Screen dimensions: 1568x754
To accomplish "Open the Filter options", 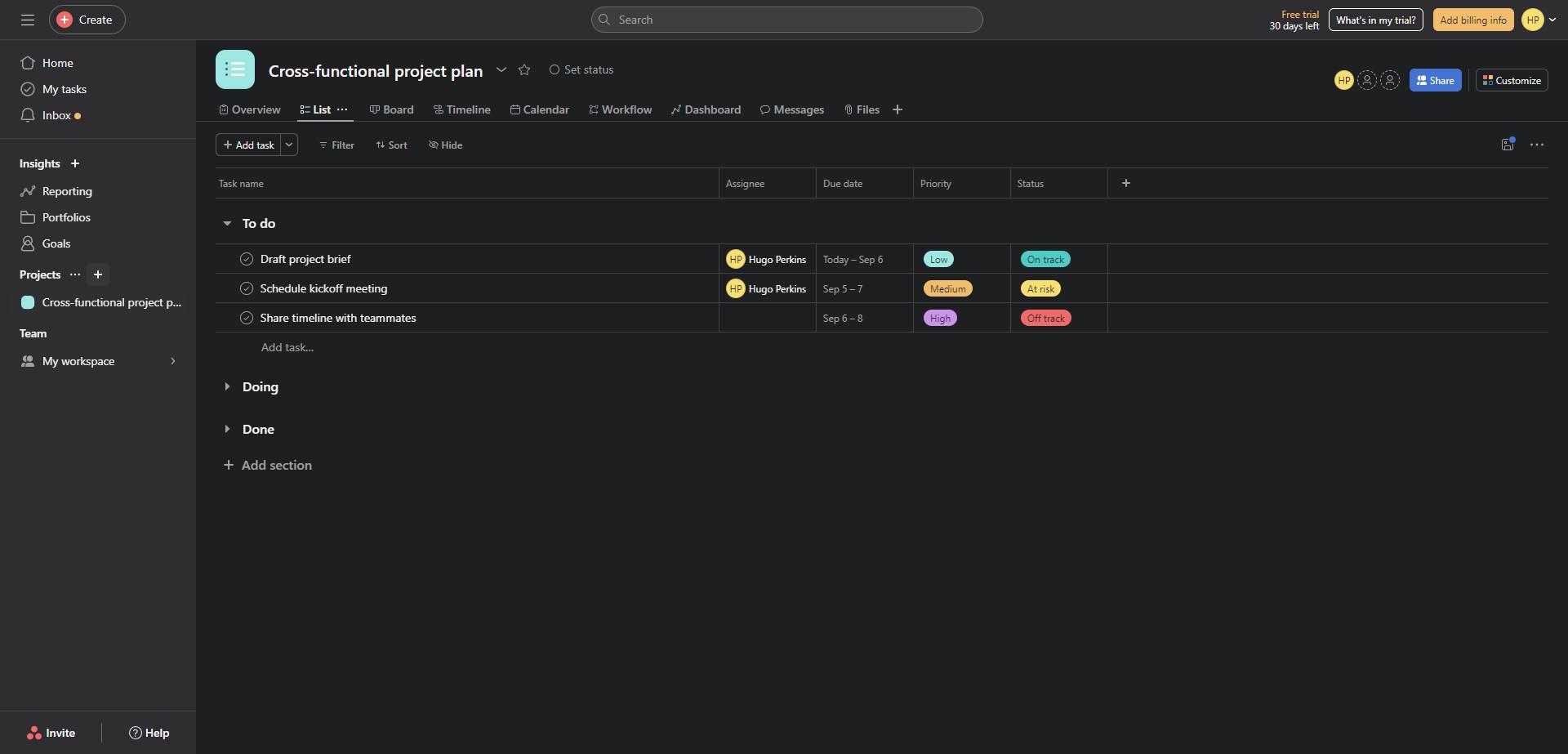I will [x=336, y=145].
